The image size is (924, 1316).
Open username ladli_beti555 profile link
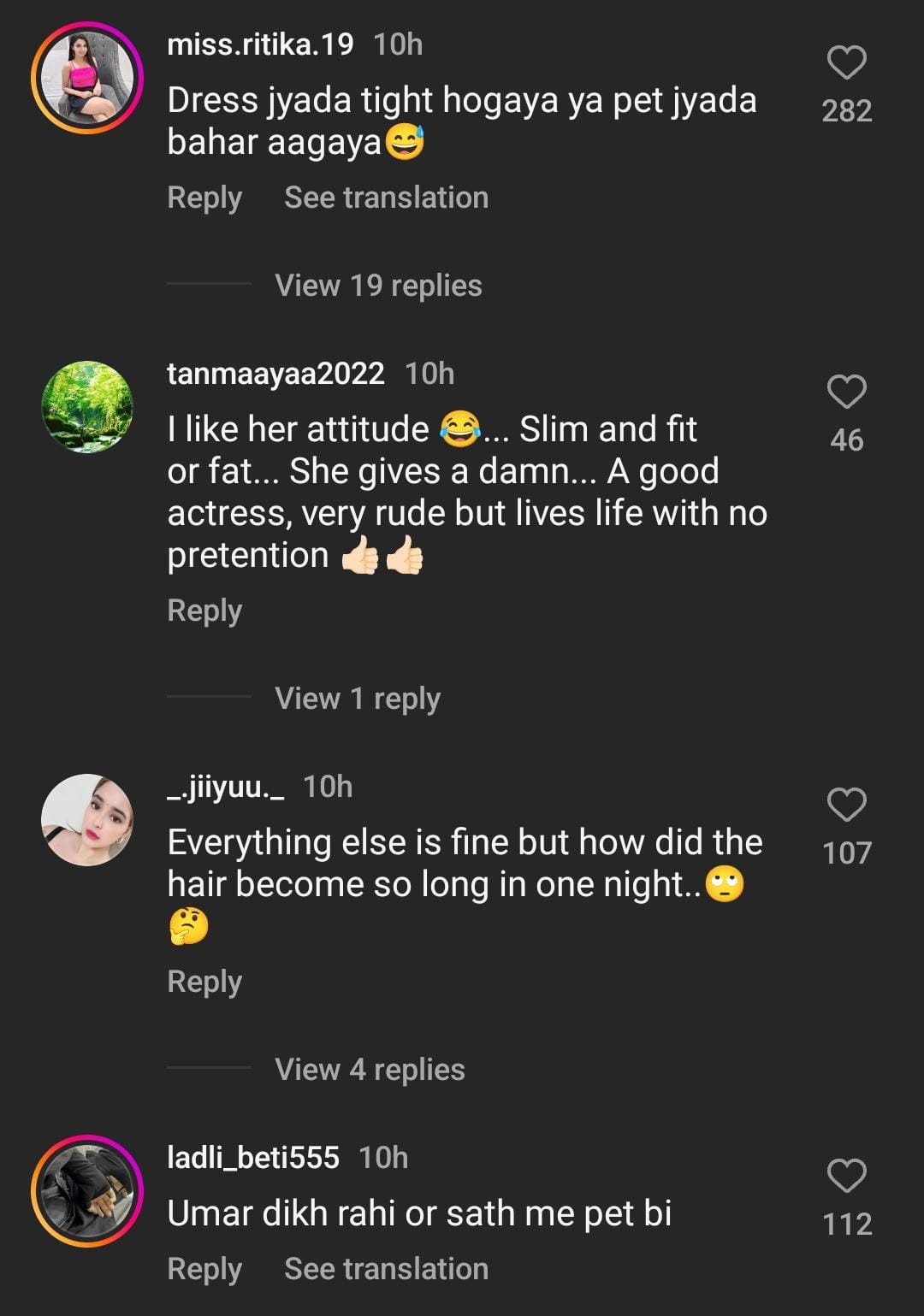coord(253,1158)
